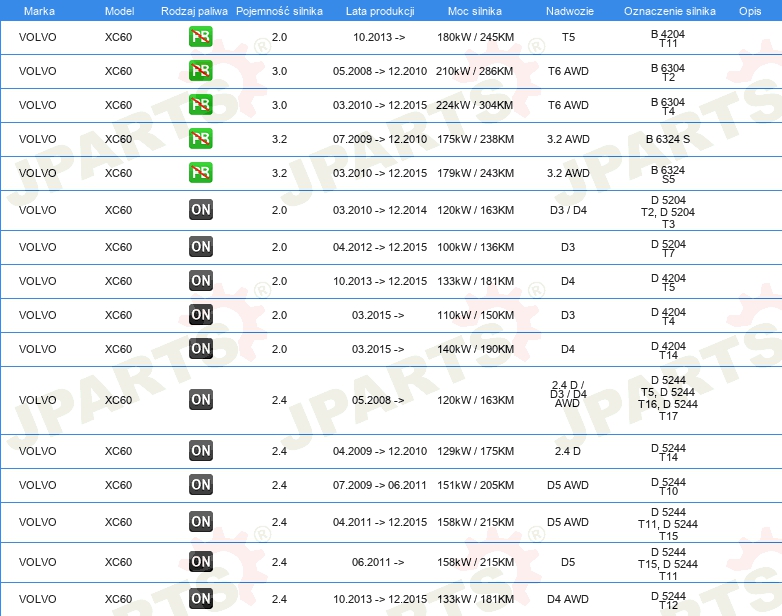This screenshot has width=782, height=616.
Task: Click engine code B 6304 T4
Action: click(668, 106)
